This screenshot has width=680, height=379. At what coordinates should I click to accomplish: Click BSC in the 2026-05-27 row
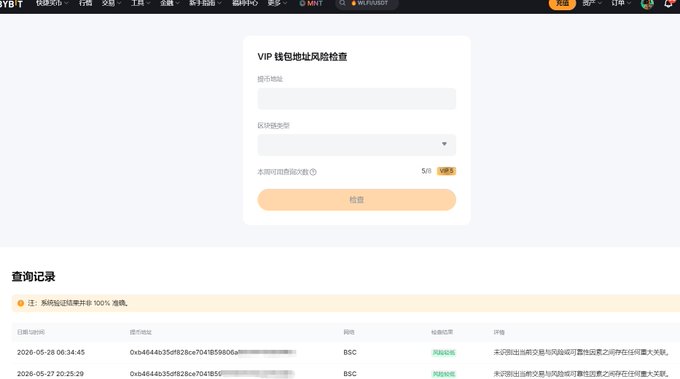coord(350,373)
